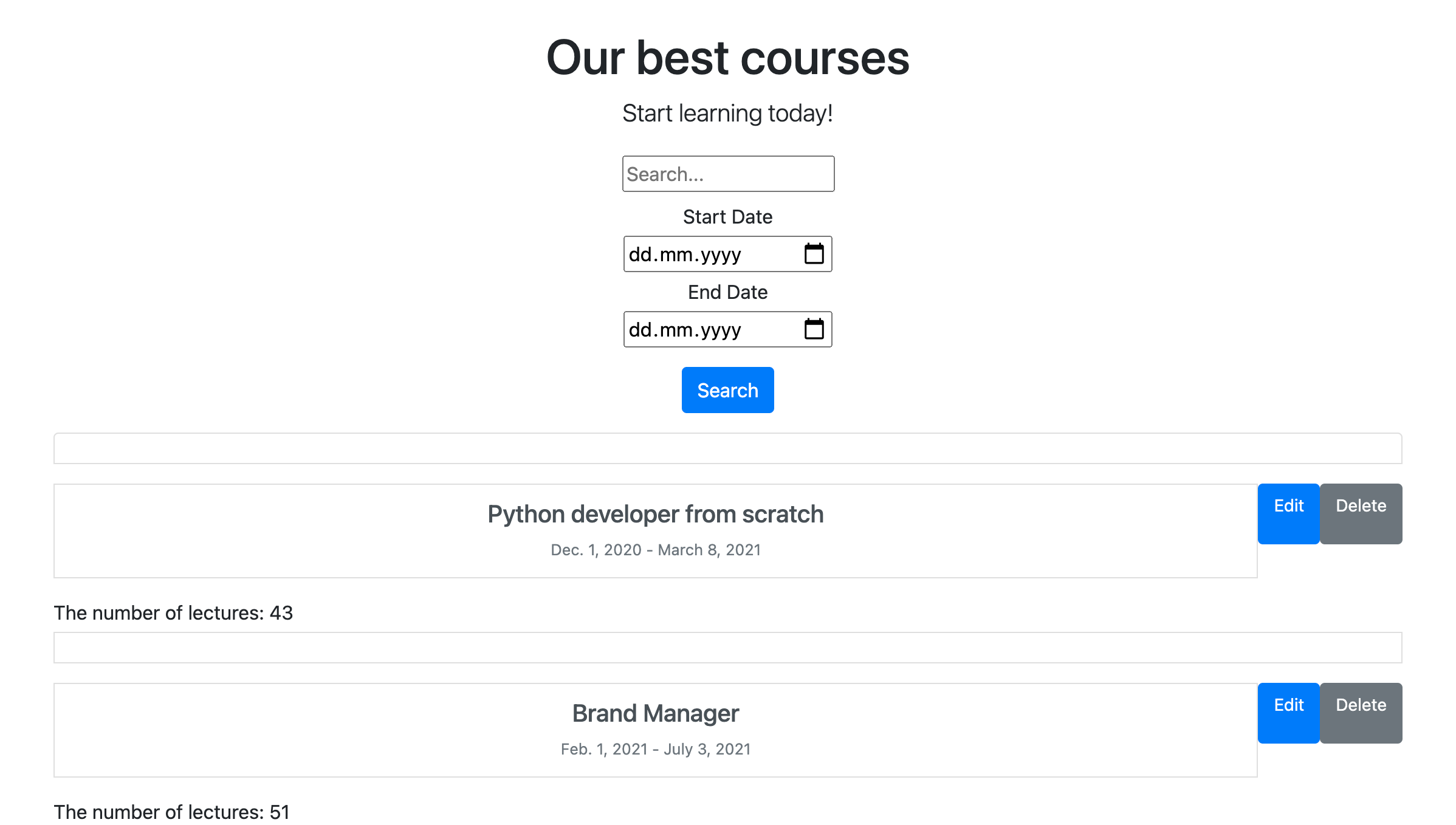Click the lectures count 51 text
Viewport: 1456px width, 825px height.
click(x=172, y=812)
